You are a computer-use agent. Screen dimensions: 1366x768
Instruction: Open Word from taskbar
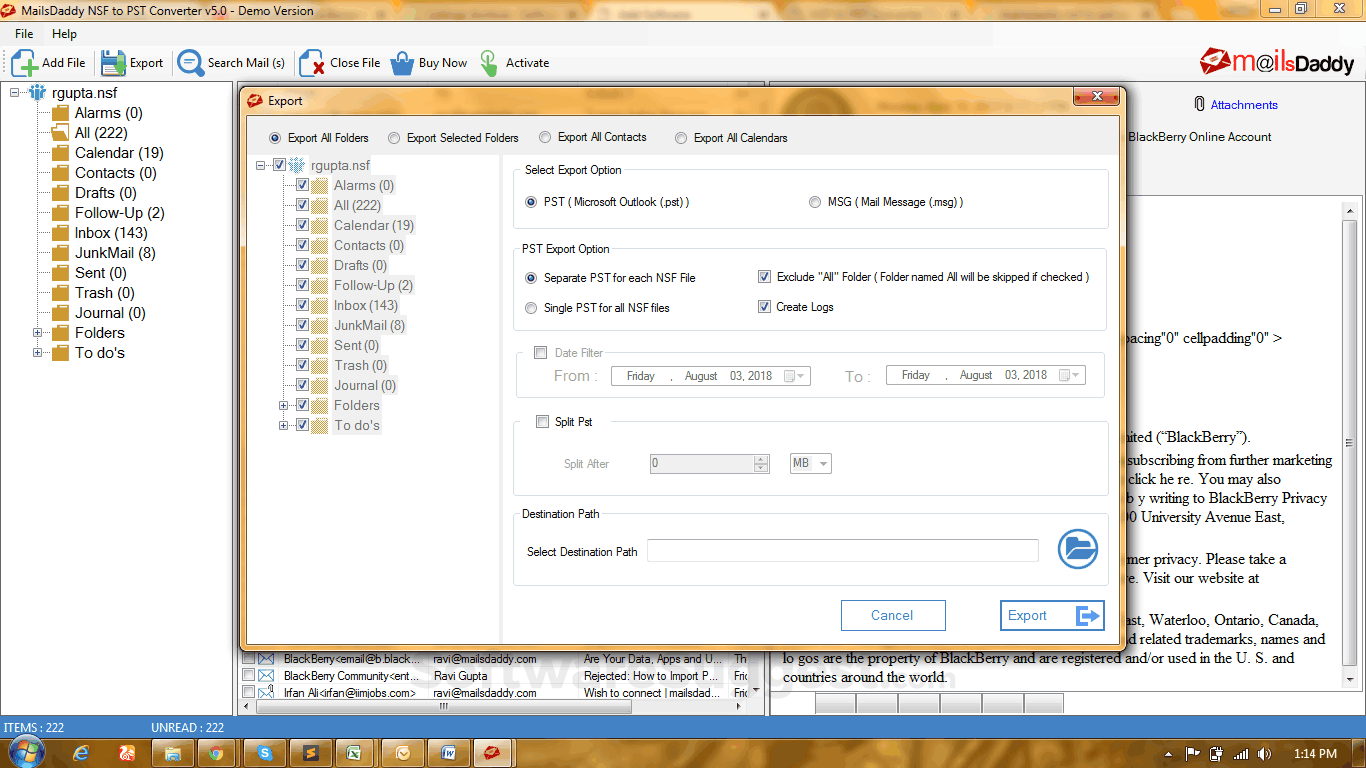449,753
